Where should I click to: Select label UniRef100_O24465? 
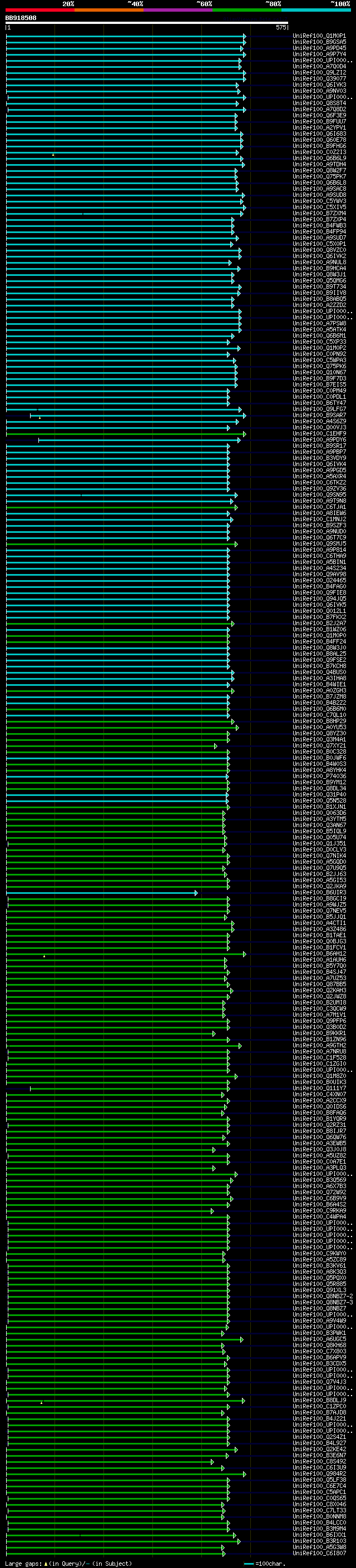tap(319, 580)
